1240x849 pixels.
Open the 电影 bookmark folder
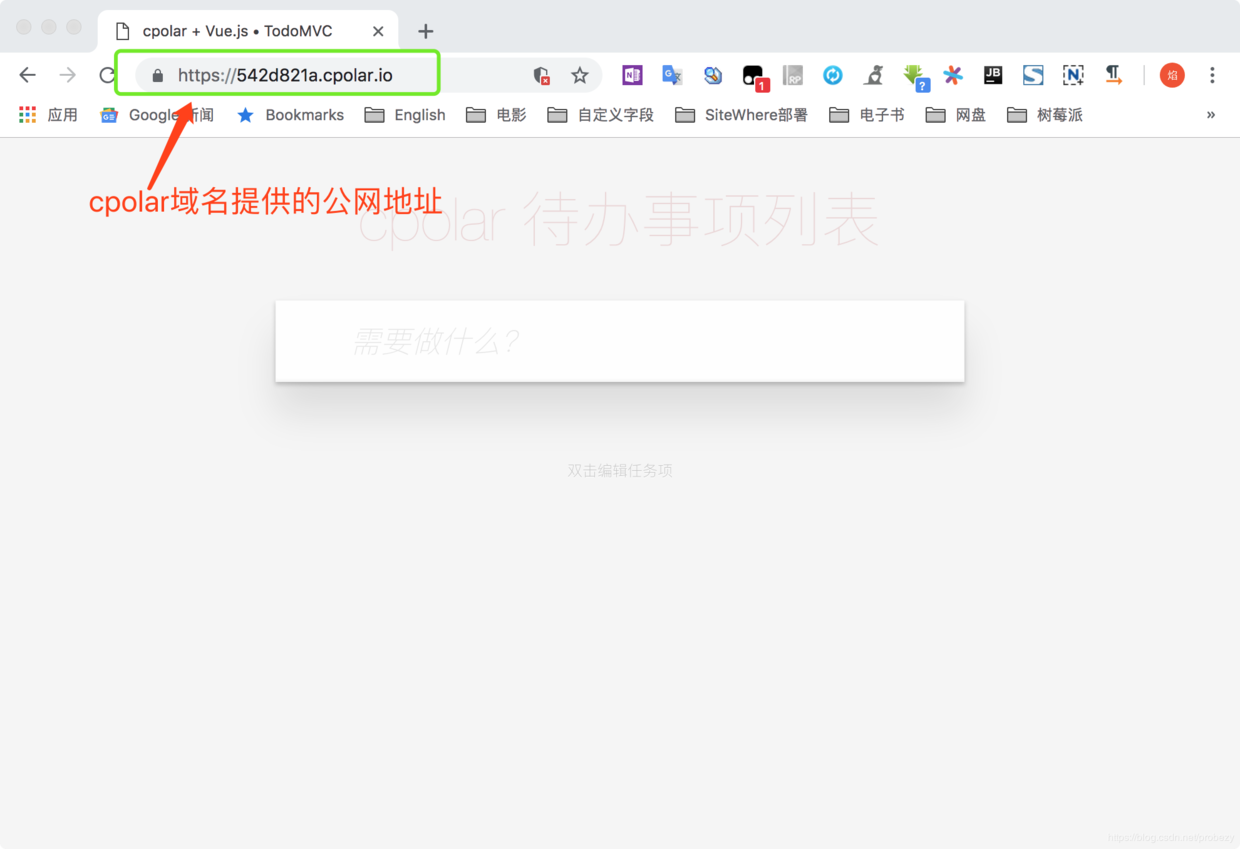click(x=496, y=115)
